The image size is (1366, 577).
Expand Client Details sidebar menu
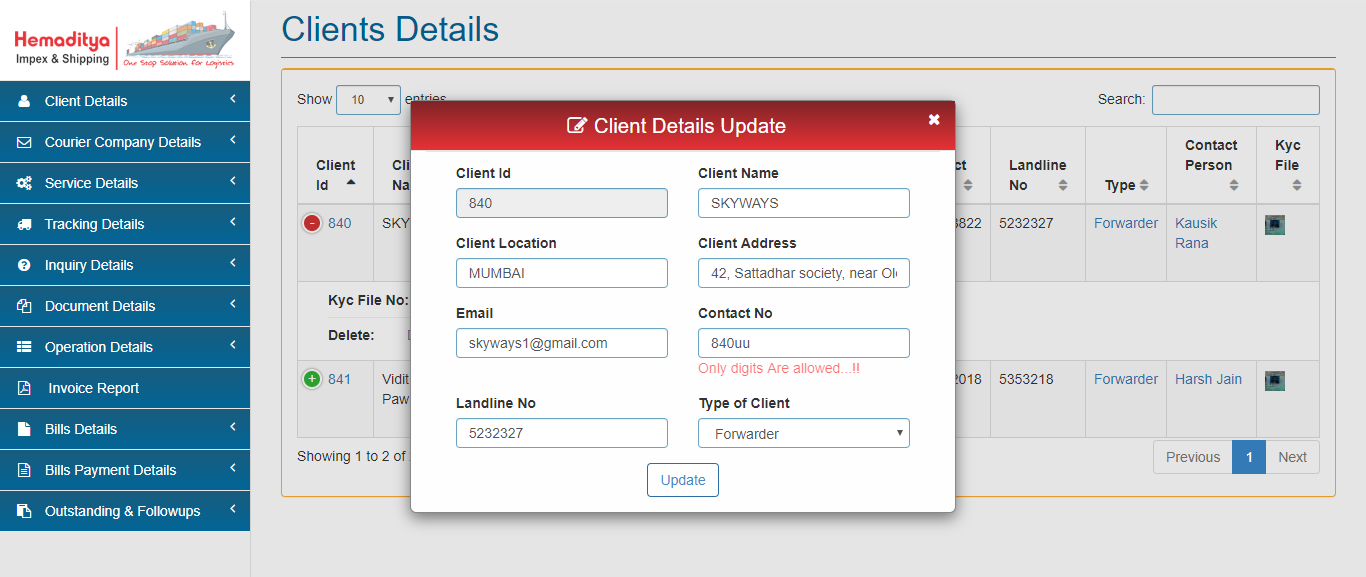coord(125,101)
